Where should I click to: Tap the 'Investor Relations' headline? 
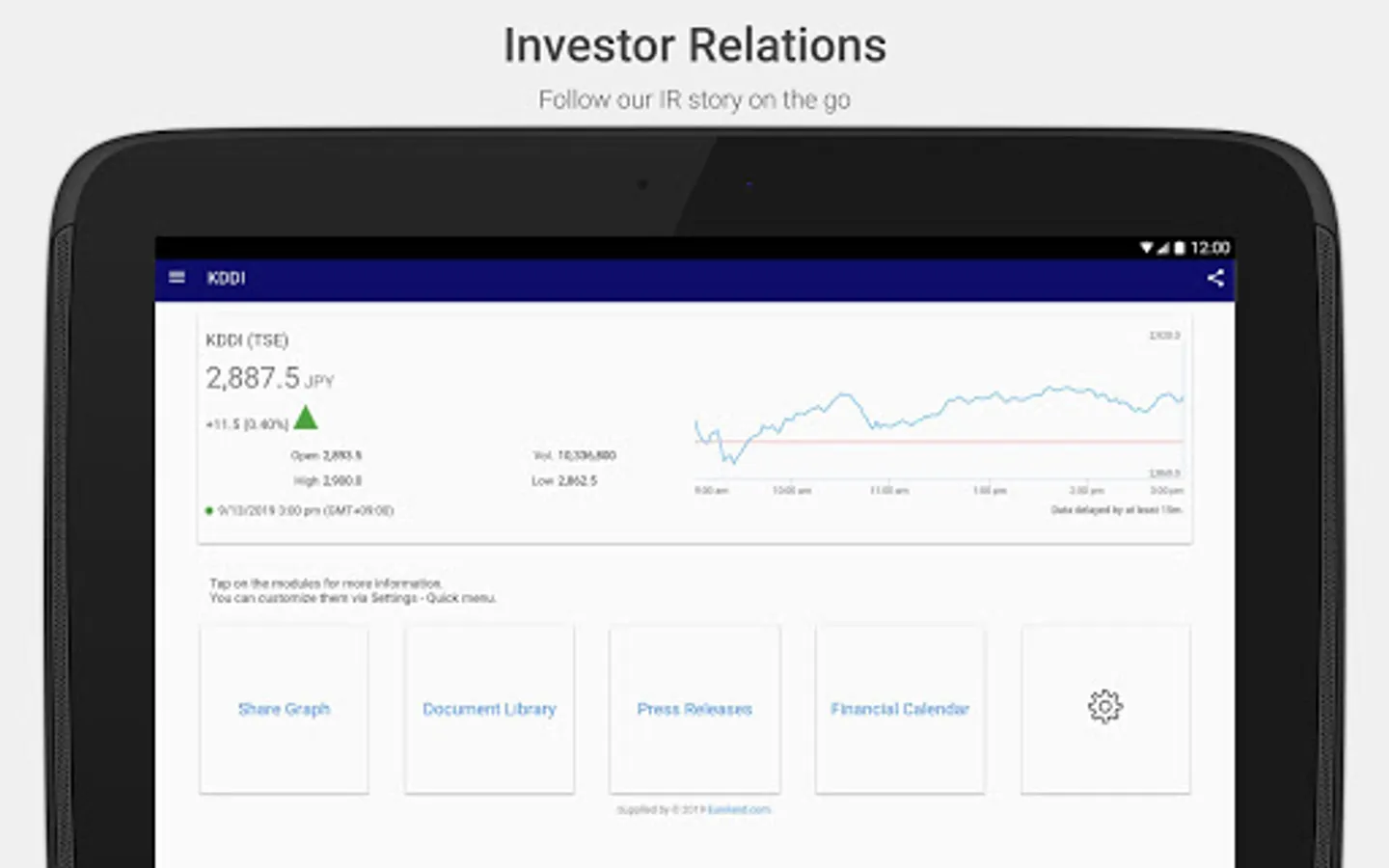(694, 45)
